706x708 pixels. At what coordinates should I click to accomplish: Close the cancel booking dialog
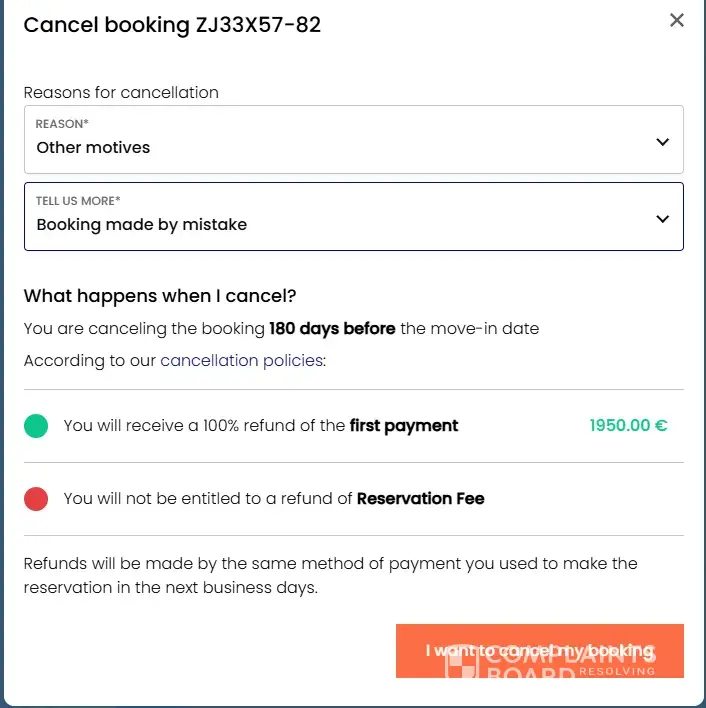(x=677, y=20)
